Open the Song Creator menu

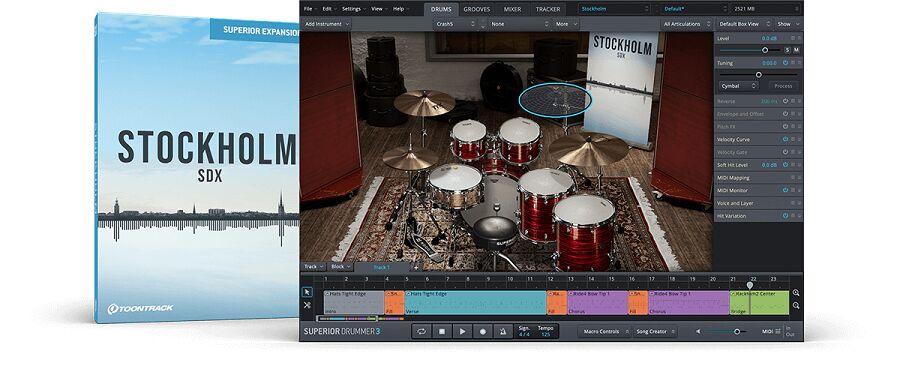pos(655,332)
